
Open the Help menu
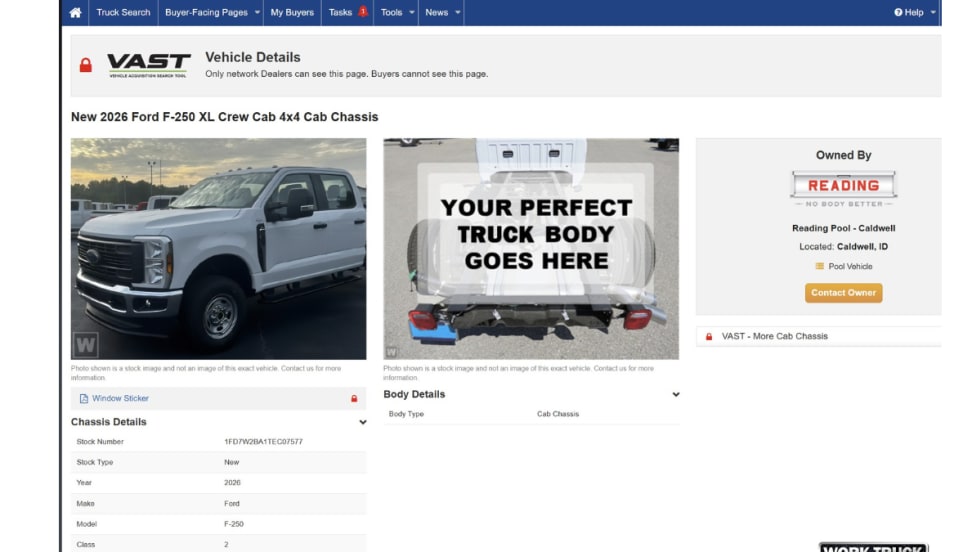pyautogui.click(x=914, y=13)
